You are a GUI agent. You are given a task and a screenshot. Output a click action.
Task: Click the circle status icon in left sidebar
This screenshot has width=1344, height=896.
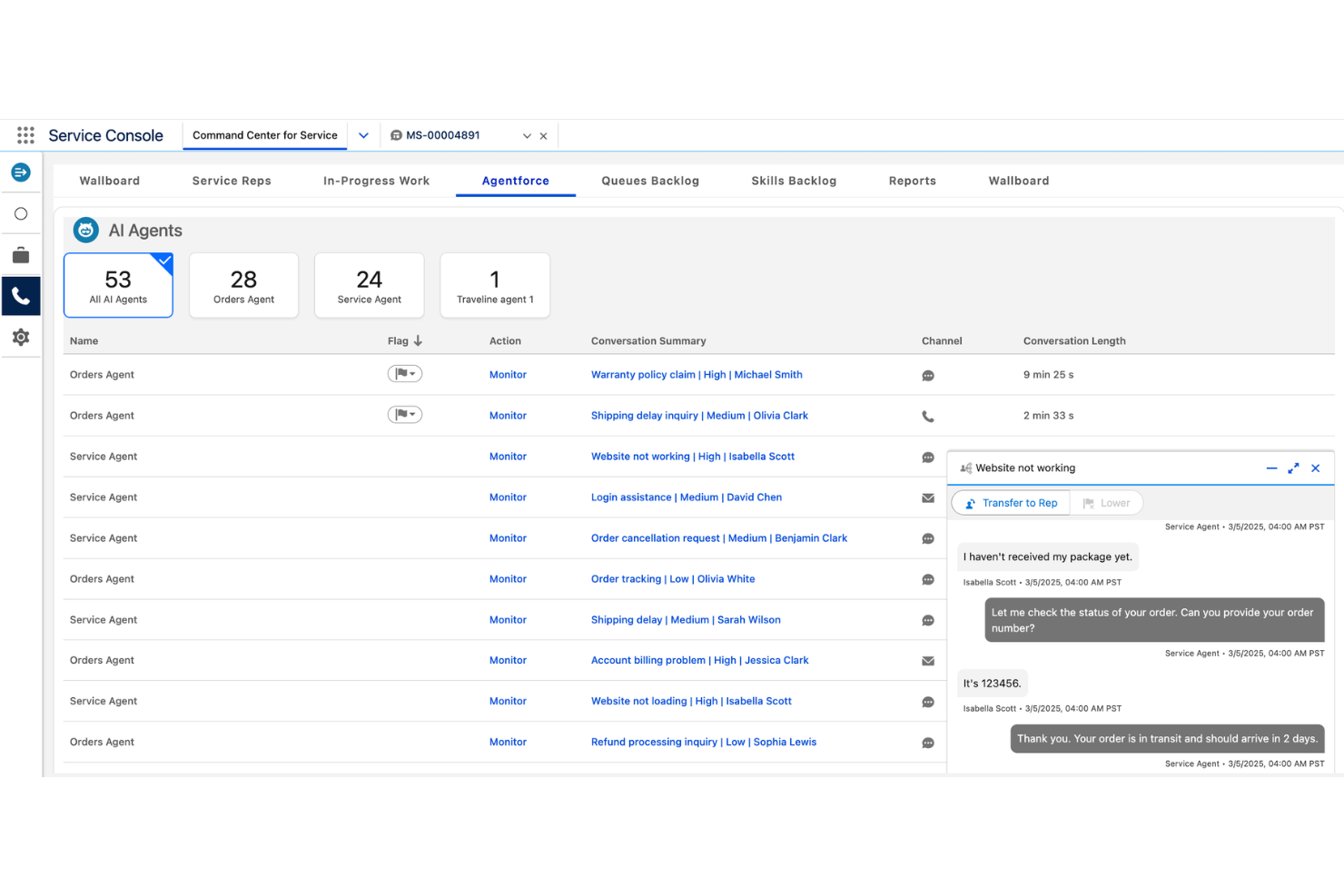tap(21, 214)
